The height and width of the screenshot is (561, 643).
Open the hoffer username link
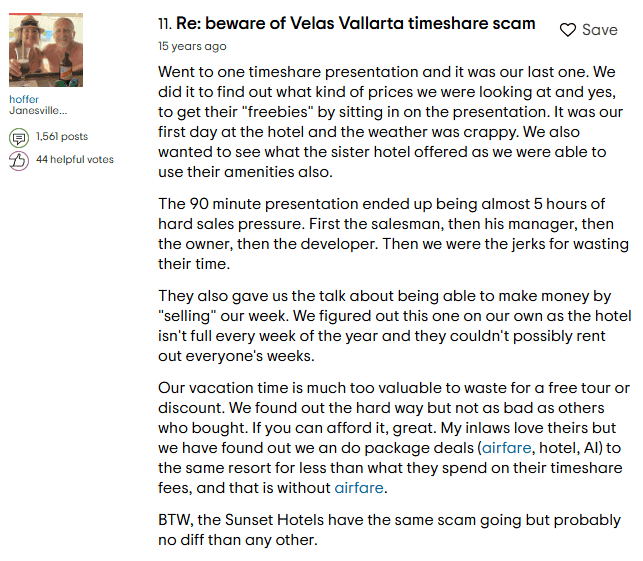[x=24, y=99]
